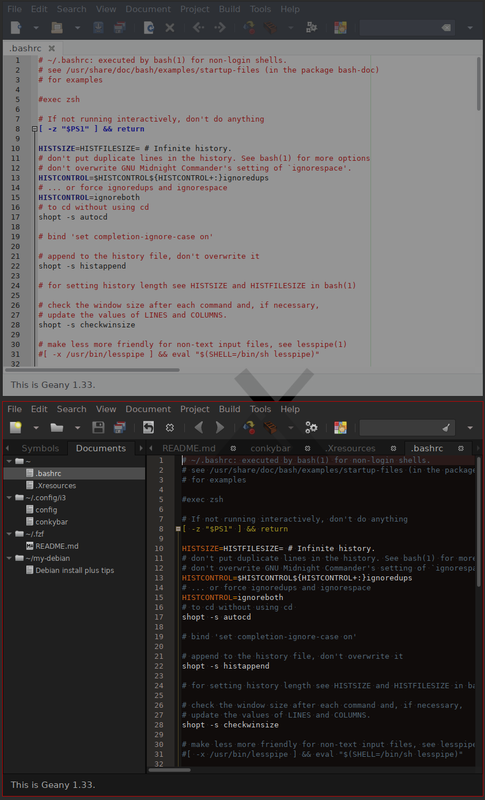Open the File menu in light Geany window

(x=14, y=9)
